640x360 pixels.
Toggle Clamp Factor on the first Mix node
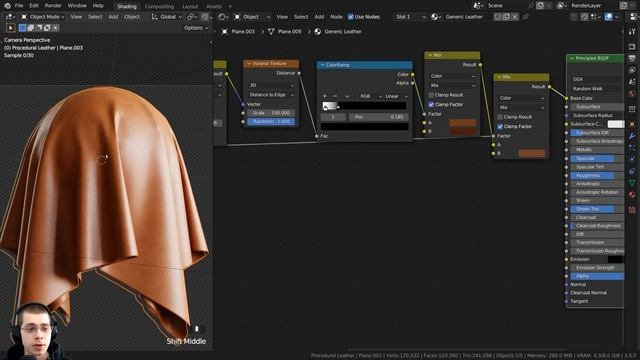(431, 104)
